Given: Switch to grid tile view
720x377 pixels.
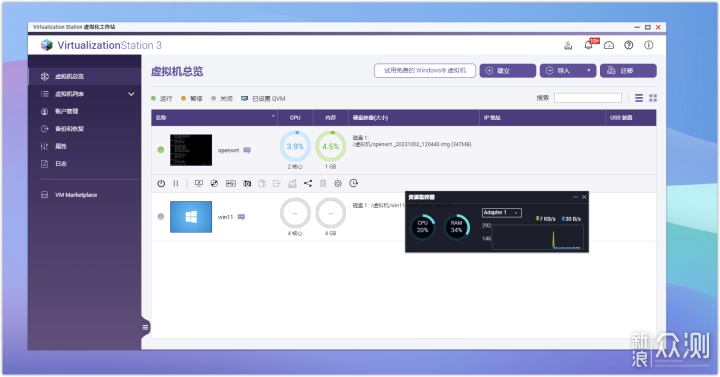Looking at the screenshot, I should click(x=653, y=98).
